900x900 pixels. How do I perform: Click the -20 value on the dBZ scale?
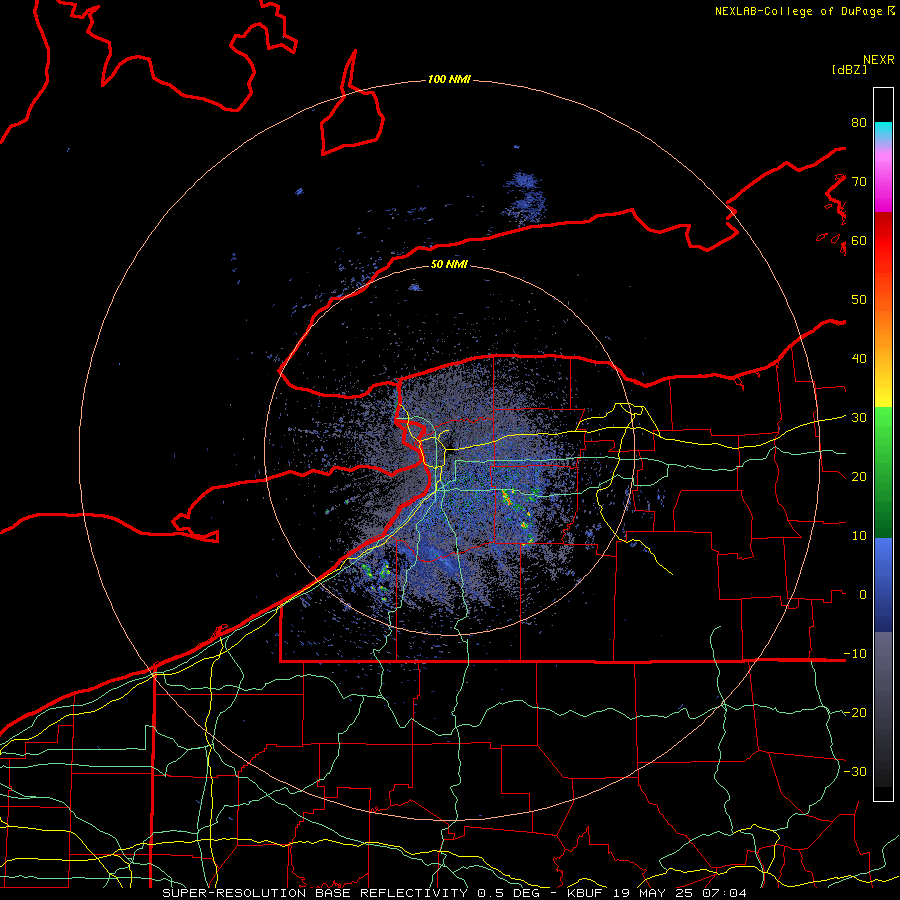click(855, 713)
